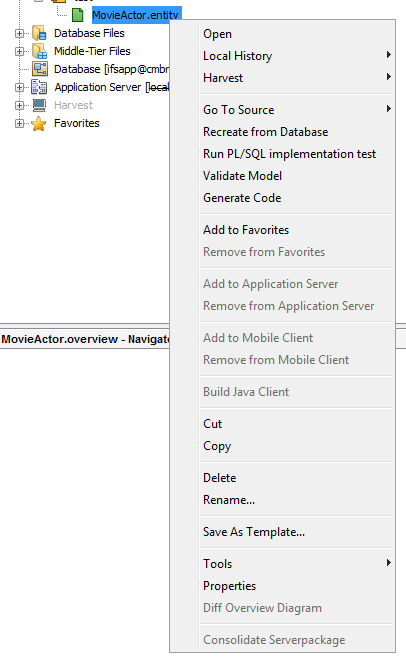Open the Tools submenu arrow
Viewport: 406px width, 657px height.
[389, 563]
